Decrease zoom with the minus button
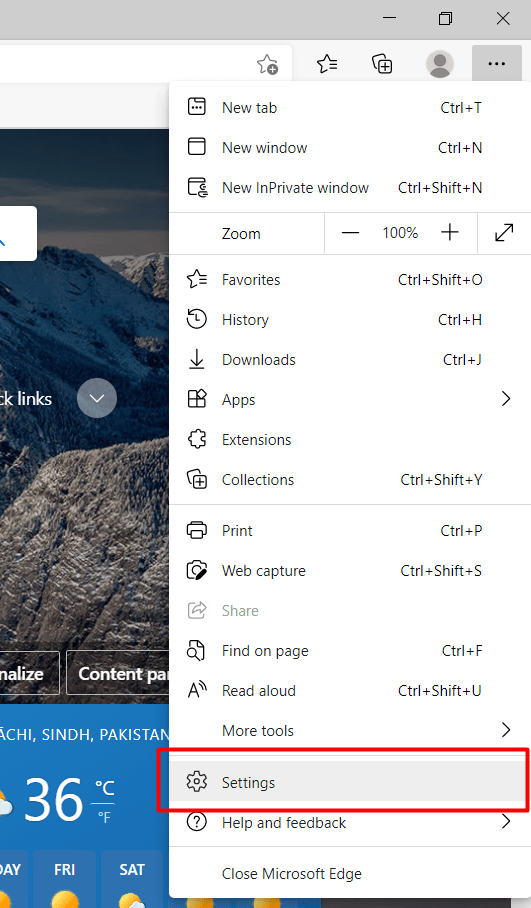 coord(350,233)
